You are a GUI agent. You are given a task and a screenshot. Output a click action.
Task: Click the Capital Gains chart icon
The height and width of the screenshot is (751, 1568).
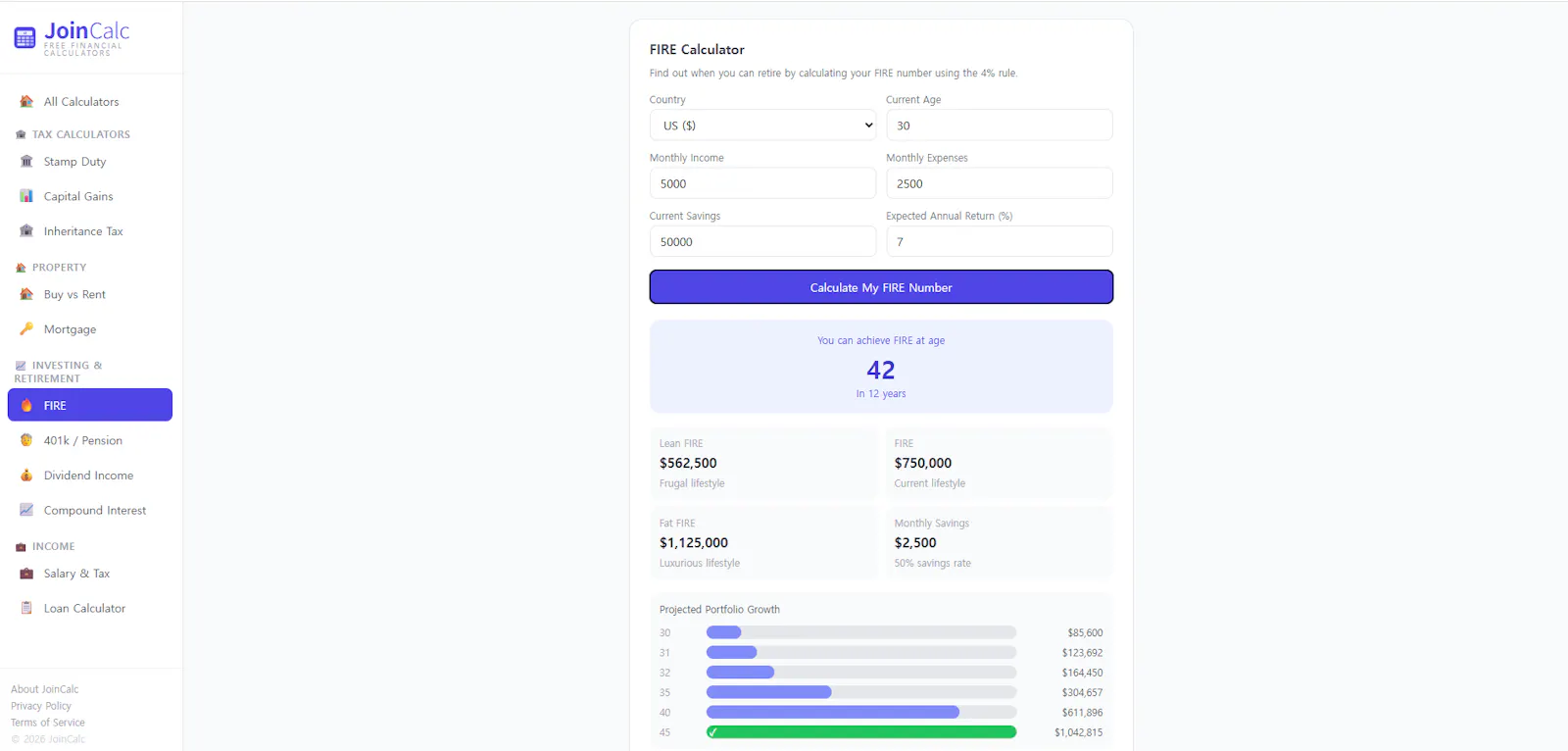pyautogui.click(x=26, y=196)
